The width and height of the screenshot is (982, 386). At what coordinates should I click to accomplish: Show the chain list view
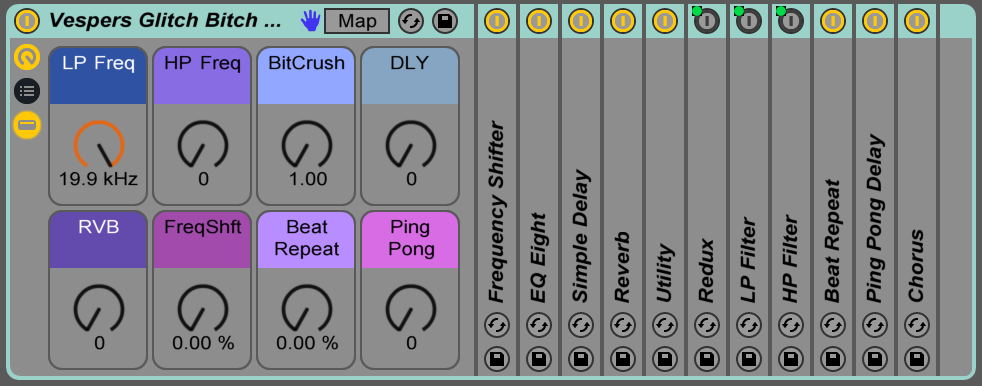(27, 91)
